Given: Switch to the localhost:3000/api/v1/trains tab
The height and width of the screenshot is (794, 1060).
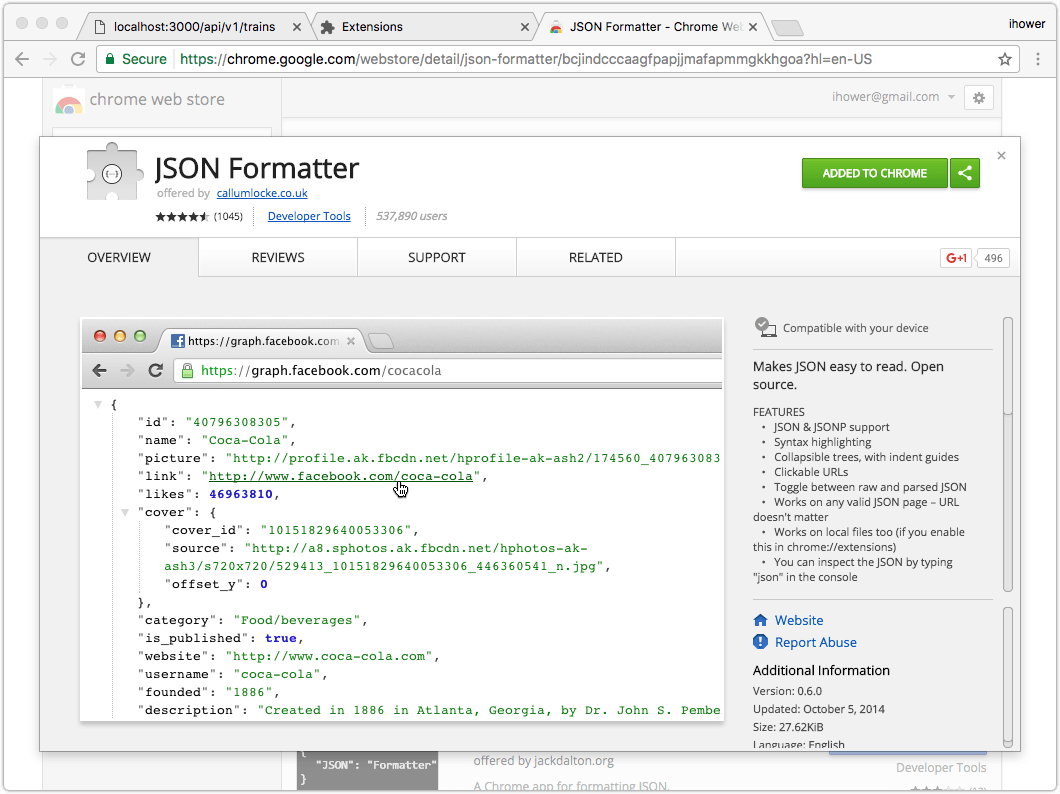Looking at the screenshot, I should pyautogui.click(x=194, y=27).
